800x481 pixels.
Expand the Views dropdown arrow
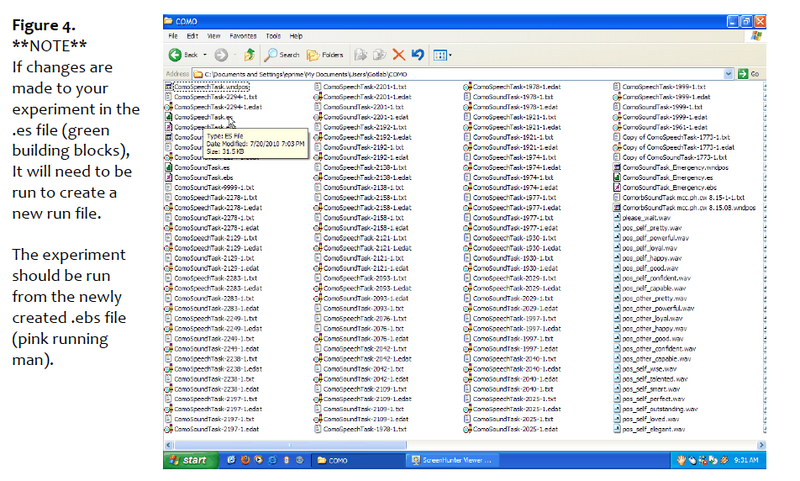[450, 55]
